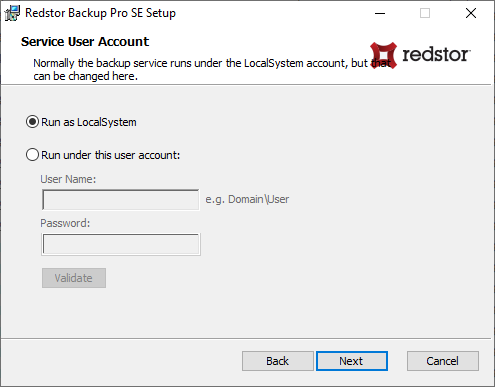Click the User Name input field

121,200
